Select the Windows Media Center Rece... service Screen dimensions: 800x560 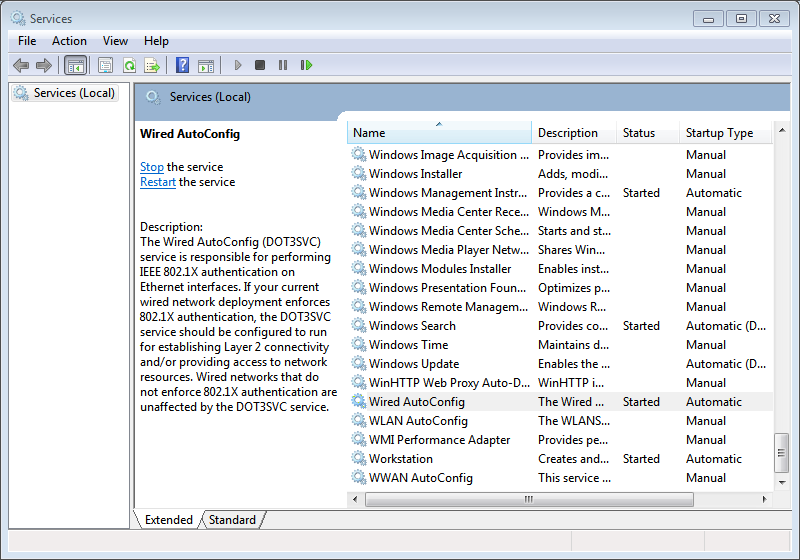point(560,212)
